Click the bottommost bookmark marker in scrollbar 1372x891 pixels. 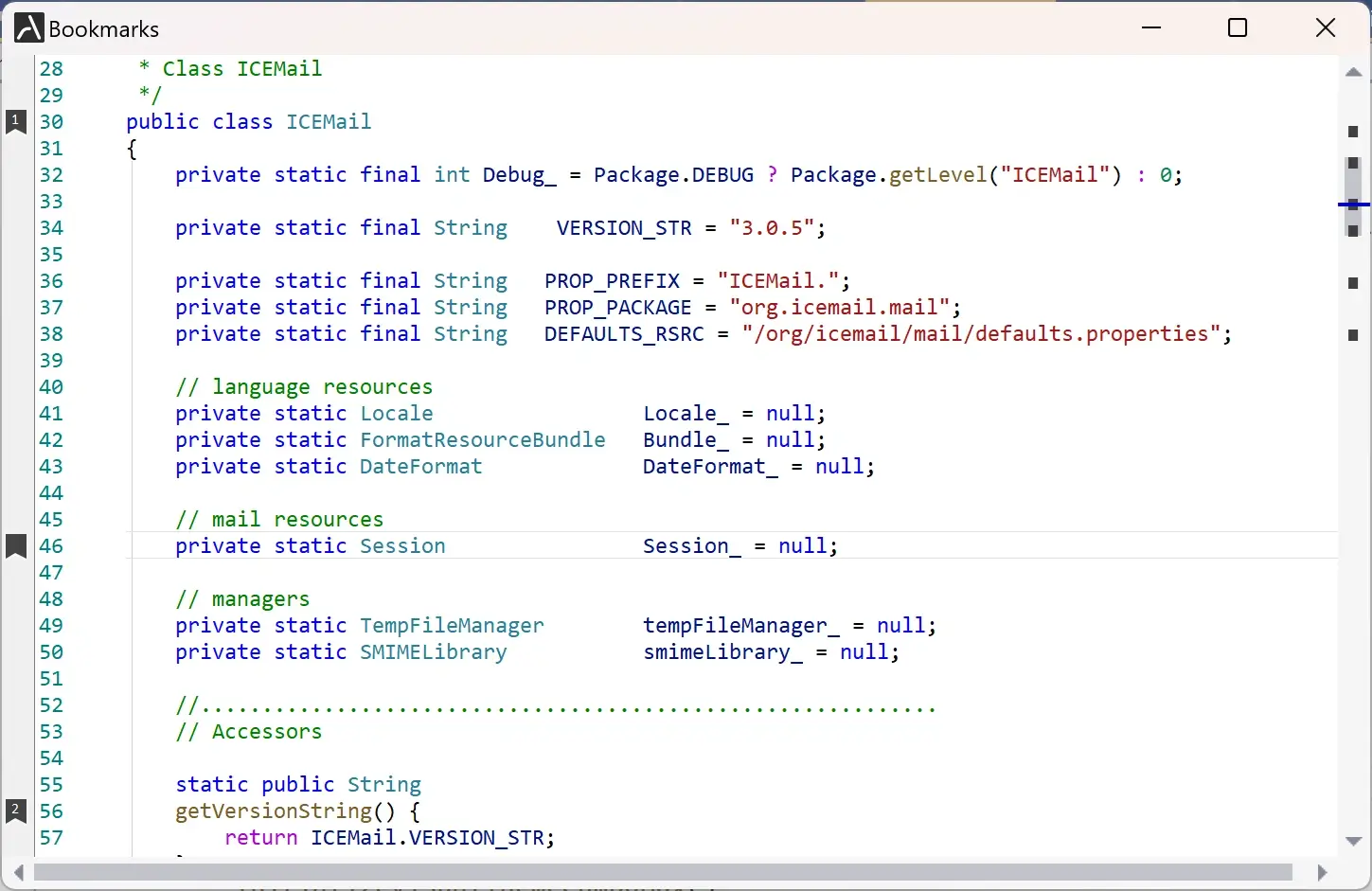[1353, 335]
